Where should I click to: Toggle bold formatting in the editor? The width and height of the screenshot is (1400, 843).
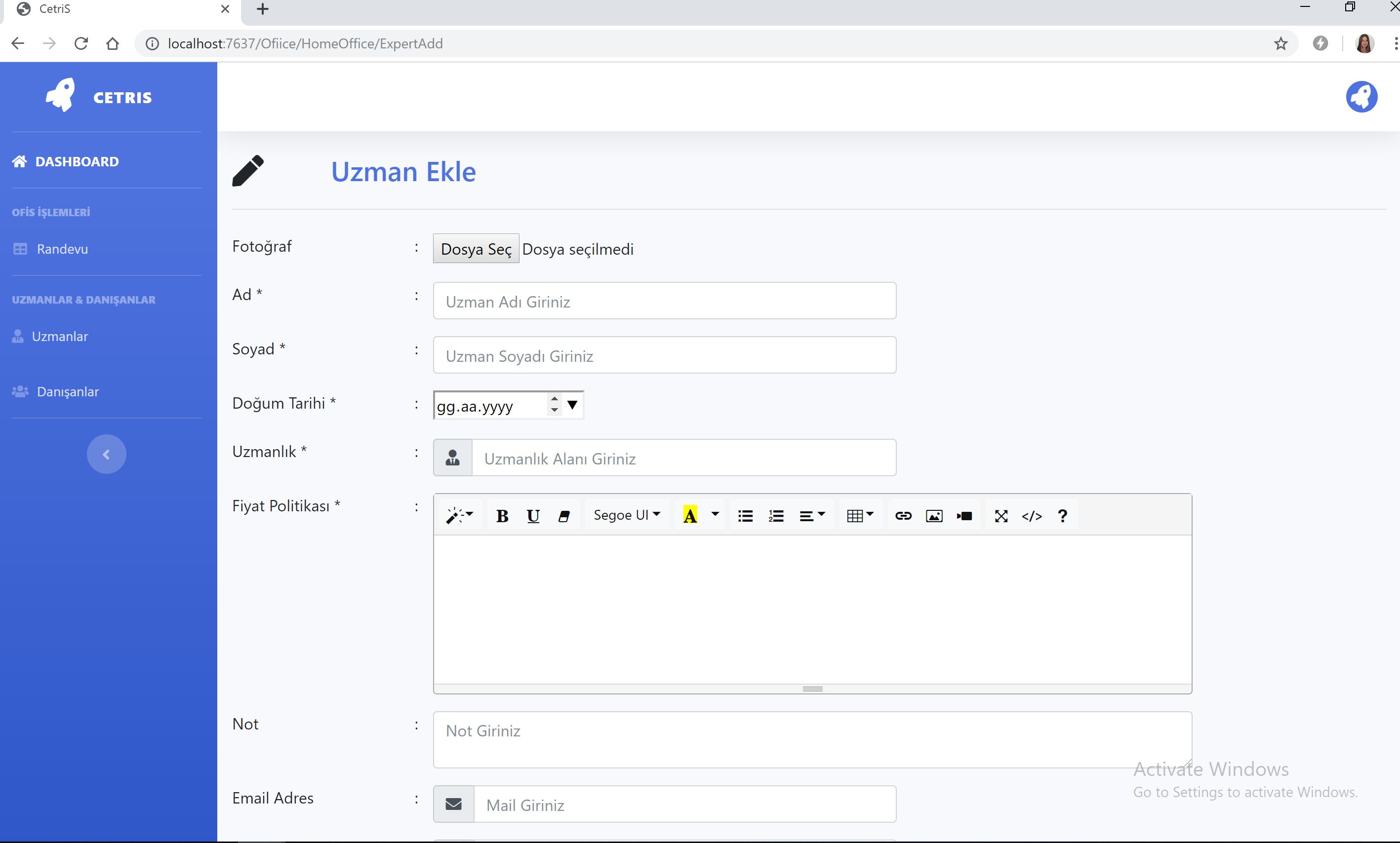point(502,515)
